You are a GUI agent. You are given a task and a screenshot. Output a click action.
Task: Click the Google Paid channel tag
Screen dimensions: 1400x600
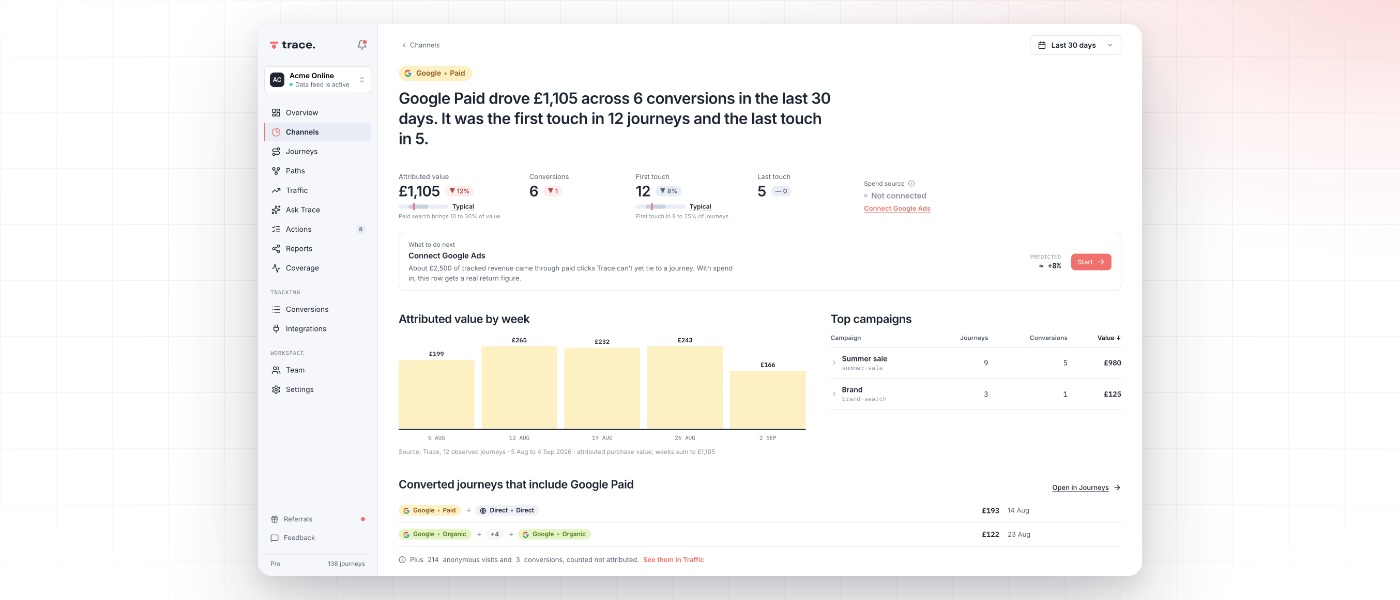[435, 73]
